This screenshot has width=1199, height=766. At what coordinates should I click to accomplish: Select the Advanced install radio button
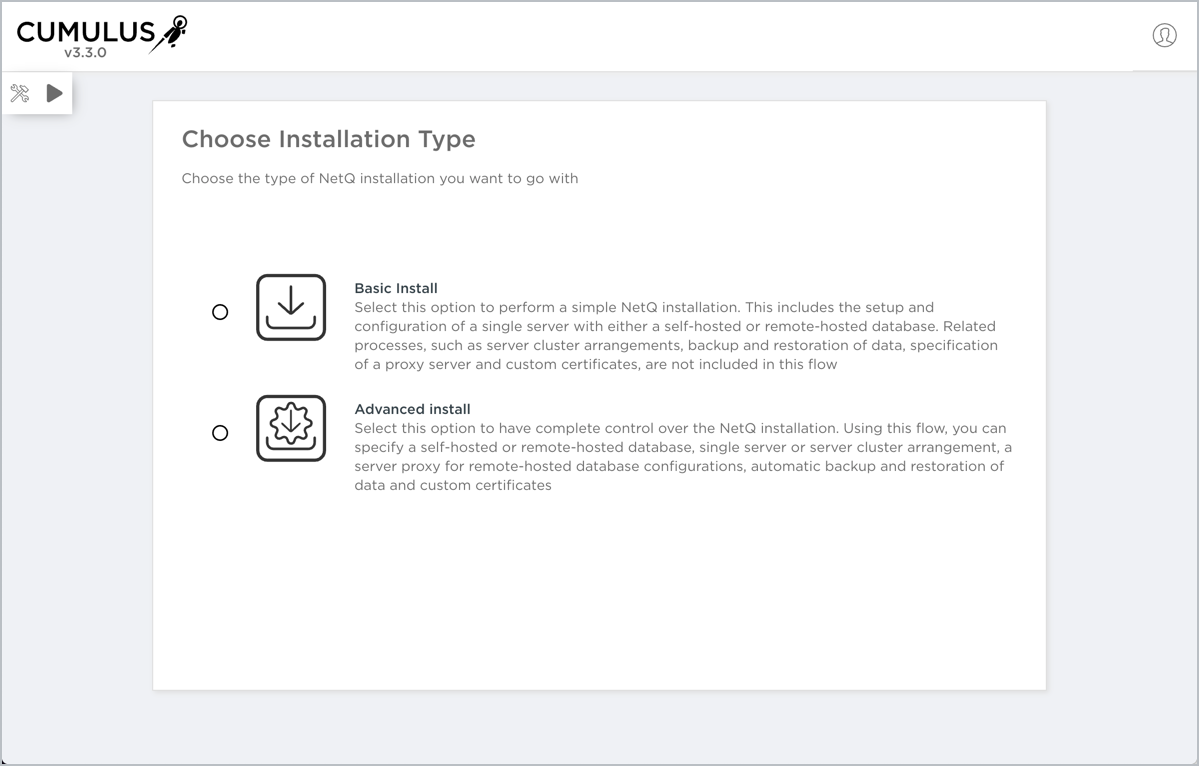coord(220,433)
